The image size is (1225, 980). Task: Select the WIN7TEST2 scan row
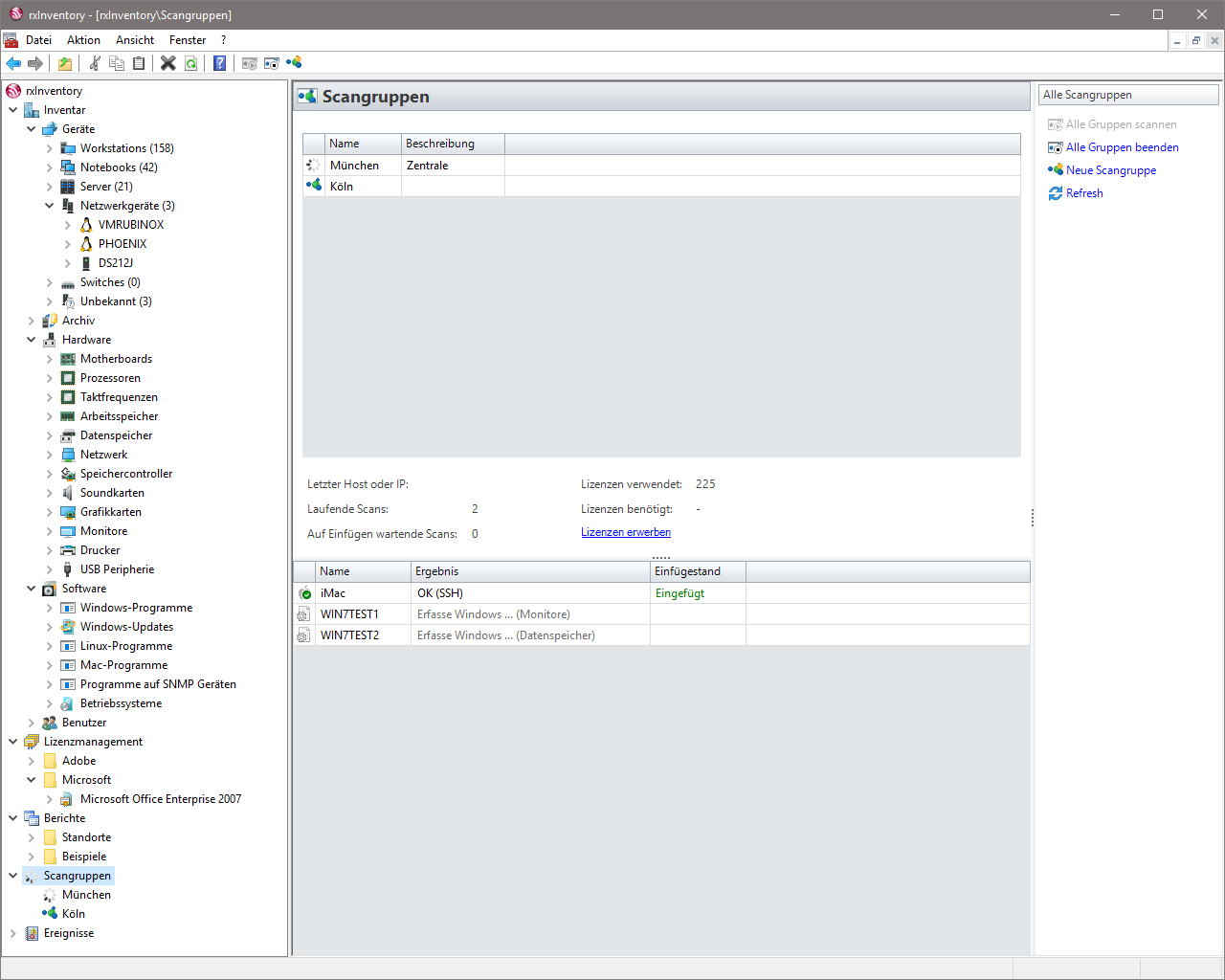(x=661, y=635)
